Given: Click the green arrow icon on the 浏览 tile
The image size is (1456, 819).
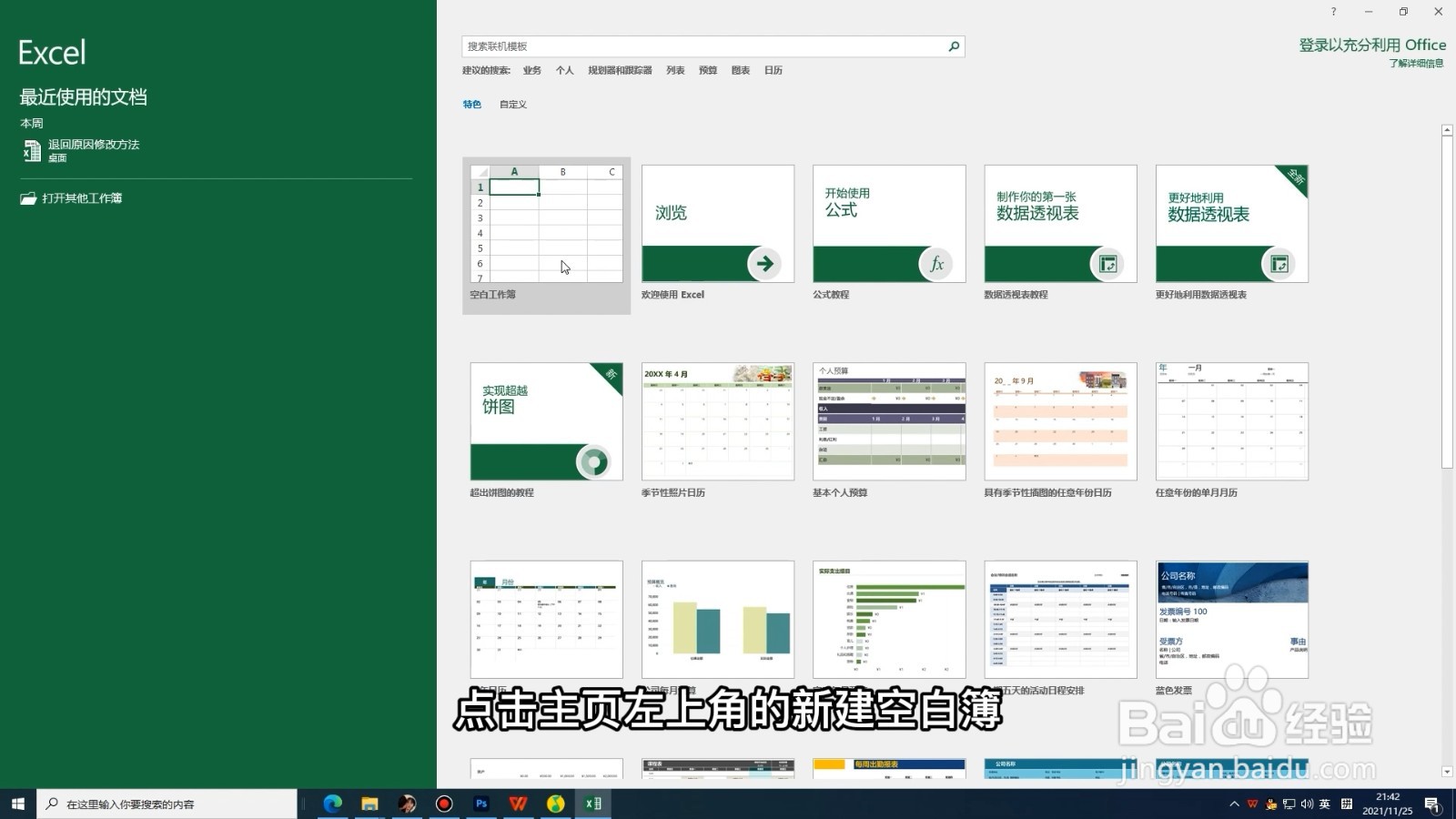Looking at the screenshot, I should pos(764,264).
